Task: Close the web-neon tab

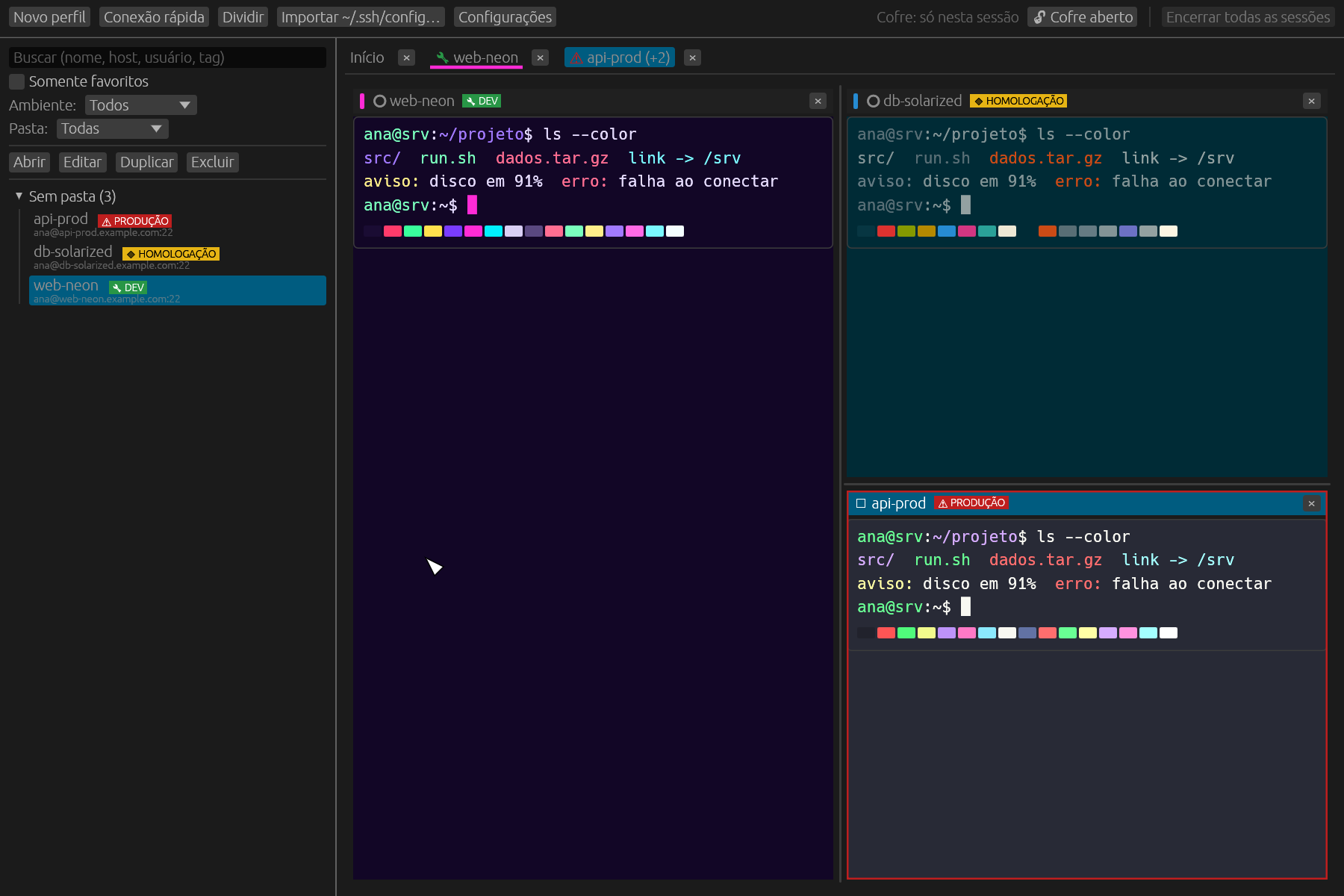Action: (x=540, y=57)
